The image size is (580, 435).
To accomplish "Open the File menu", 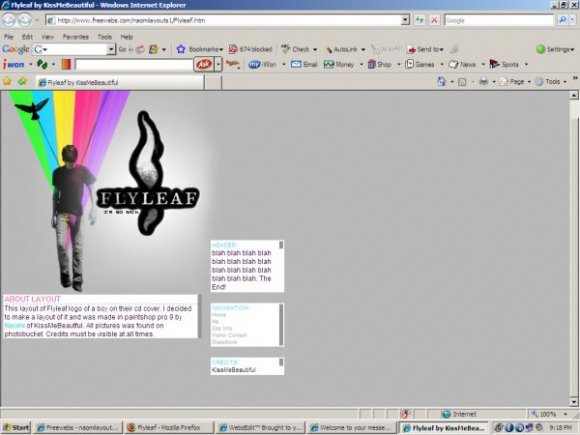I will pos(9,37).
